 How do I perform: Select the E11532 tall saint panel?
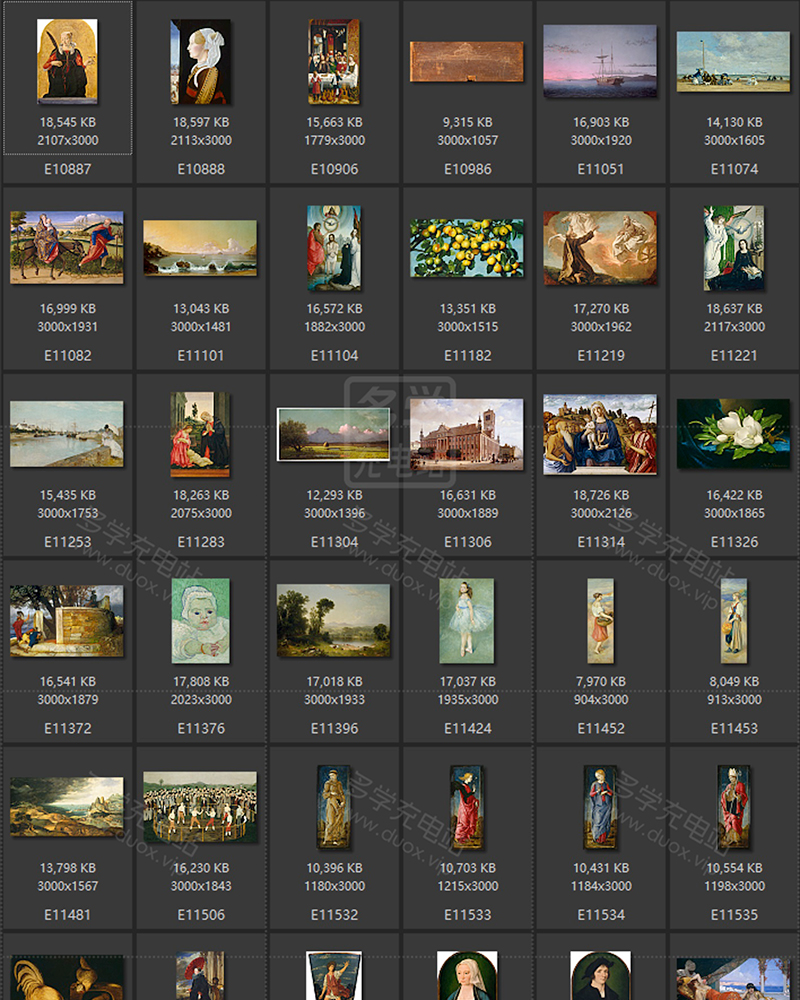pos(334,807)
